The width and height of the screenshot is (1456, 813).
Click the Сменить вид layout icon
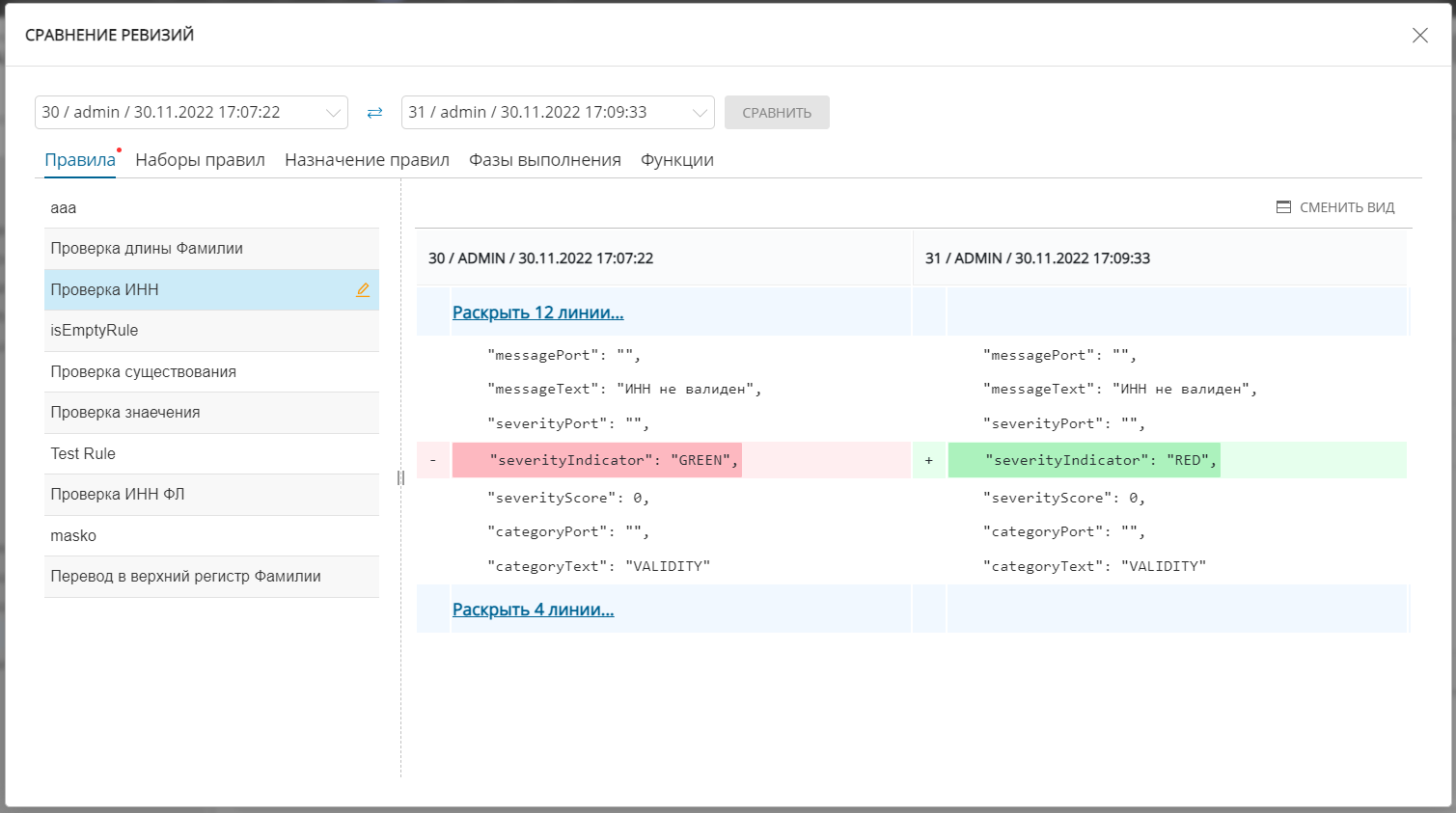(x=1283, y=207)
